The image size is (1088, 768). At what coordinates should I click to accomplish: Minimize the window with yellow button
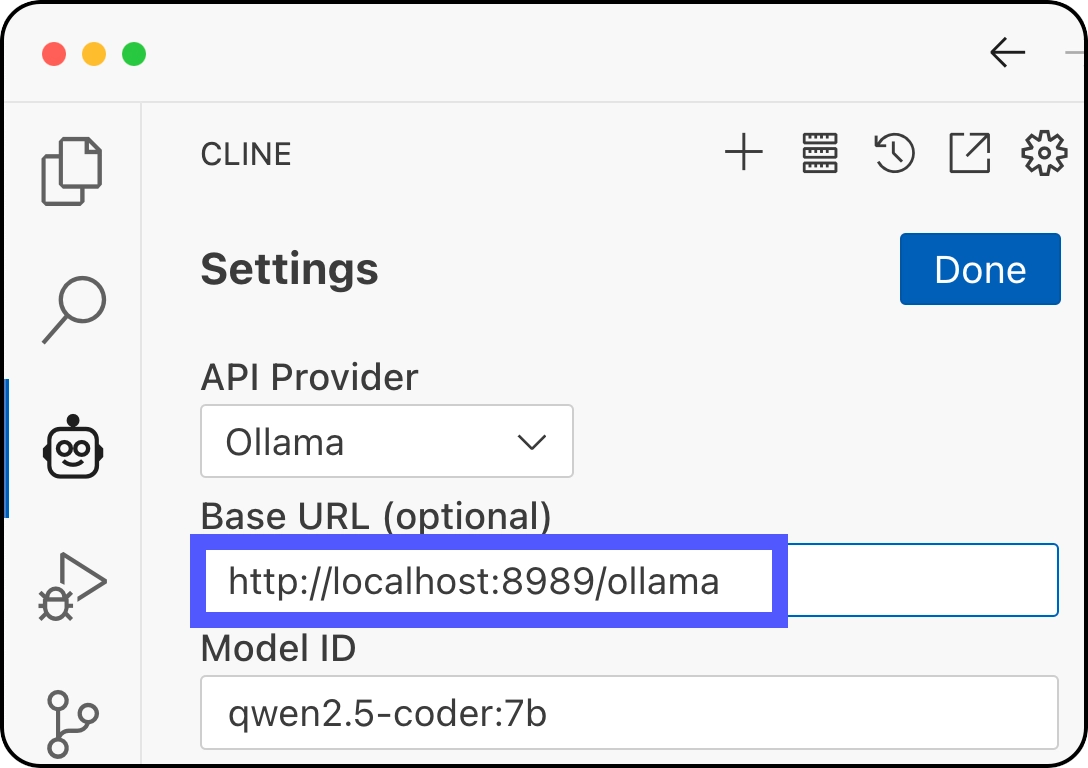[94, 54]
